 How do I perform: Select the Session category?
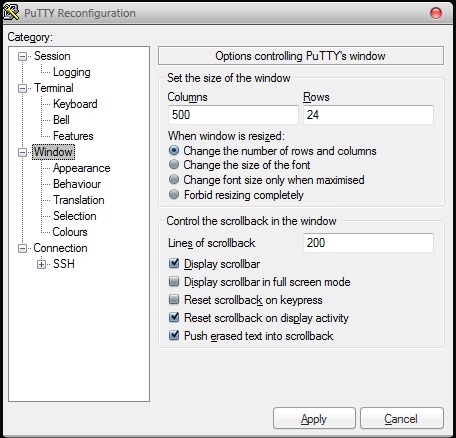[x=52, y=56]
